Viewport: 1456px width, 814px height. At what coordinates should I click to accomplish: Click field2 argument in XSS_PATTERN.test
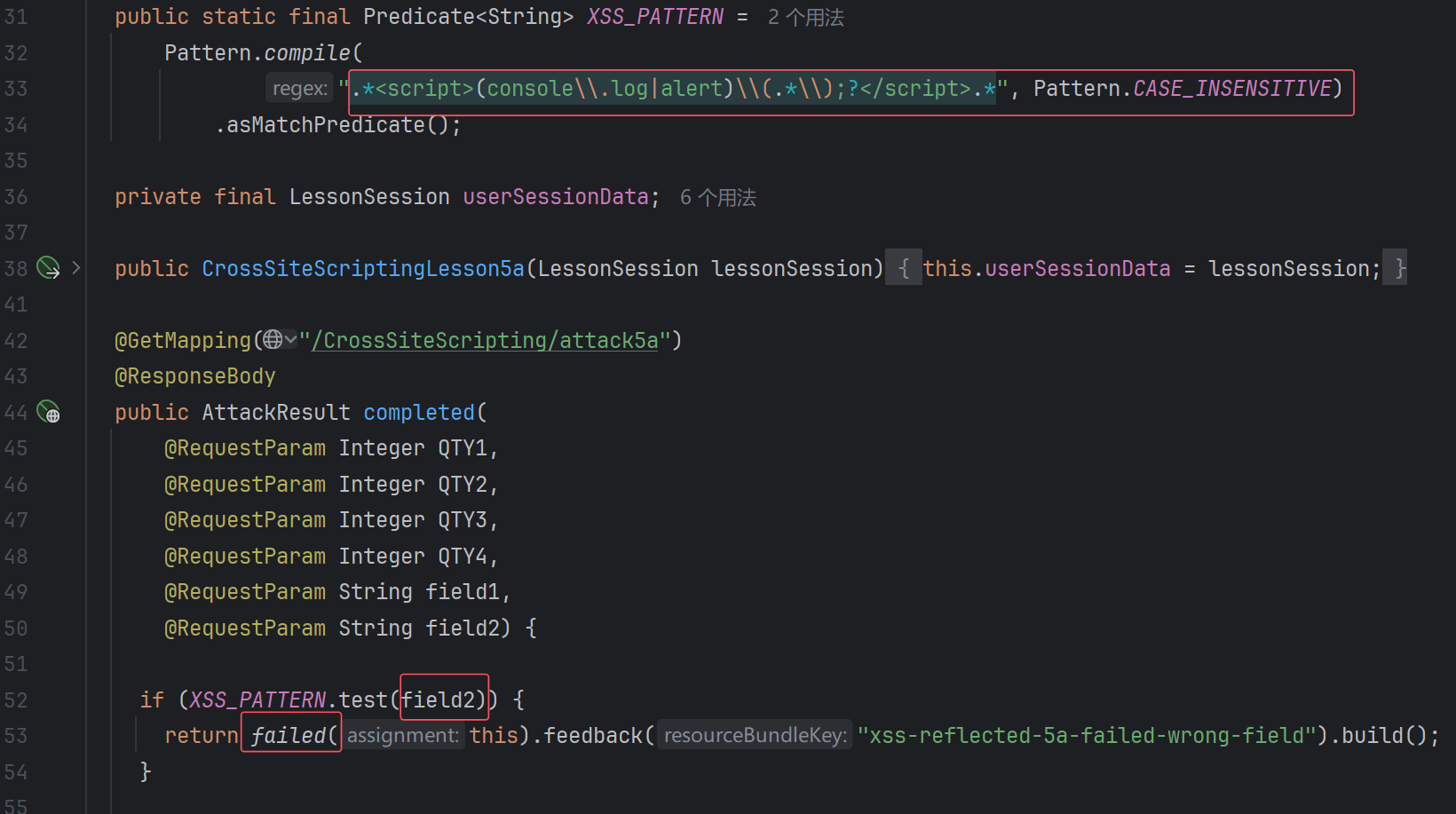438,699
